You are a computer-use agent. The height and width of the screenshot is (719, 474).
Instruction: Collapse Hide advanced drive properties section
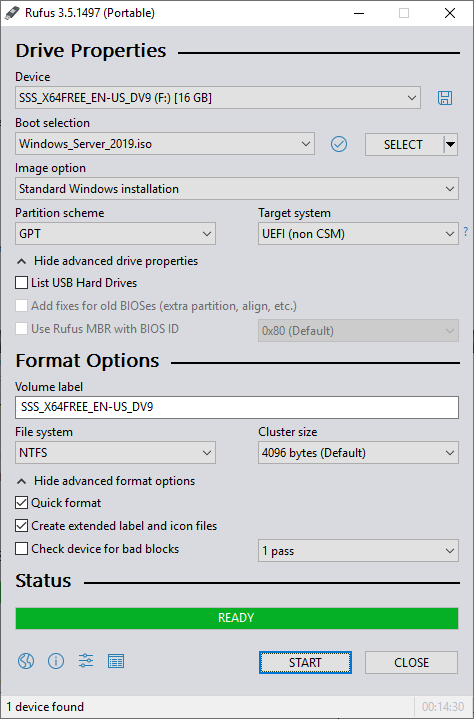(x=107, y=261)
